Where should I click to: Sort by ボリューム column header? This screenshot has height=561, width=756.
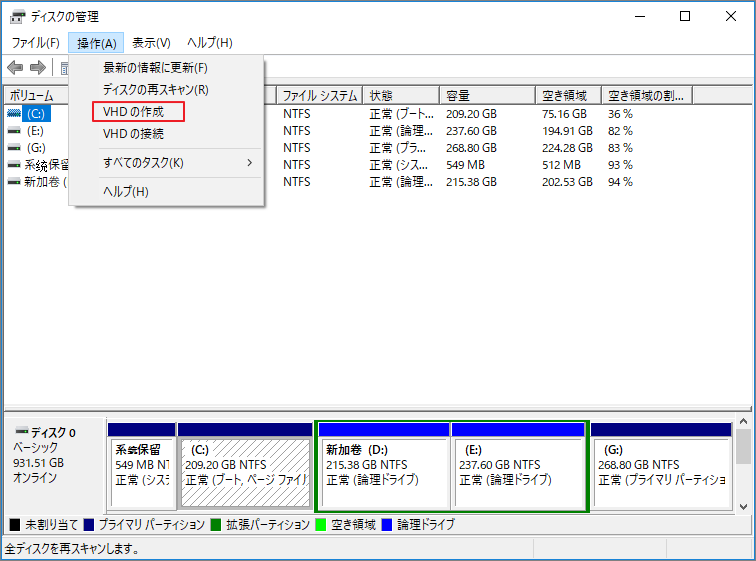37,95
